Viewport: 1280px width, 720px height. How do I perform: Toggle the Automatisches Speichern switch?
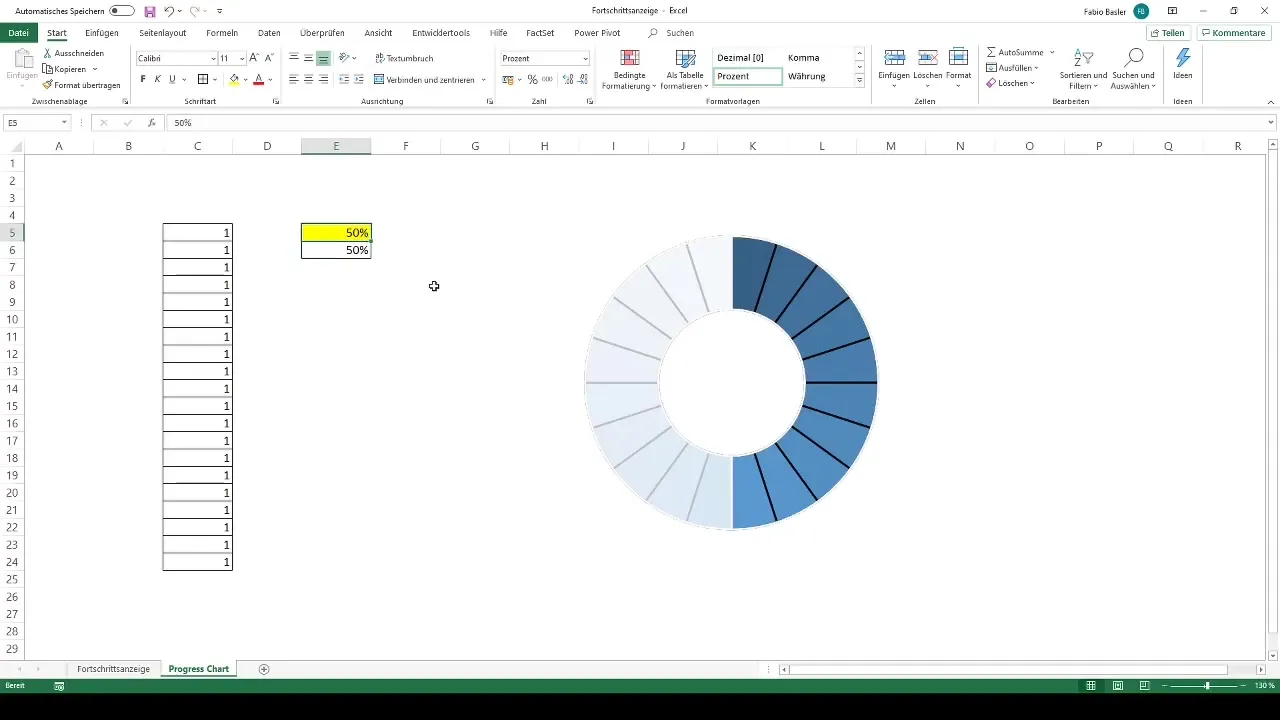click(122, 11)
